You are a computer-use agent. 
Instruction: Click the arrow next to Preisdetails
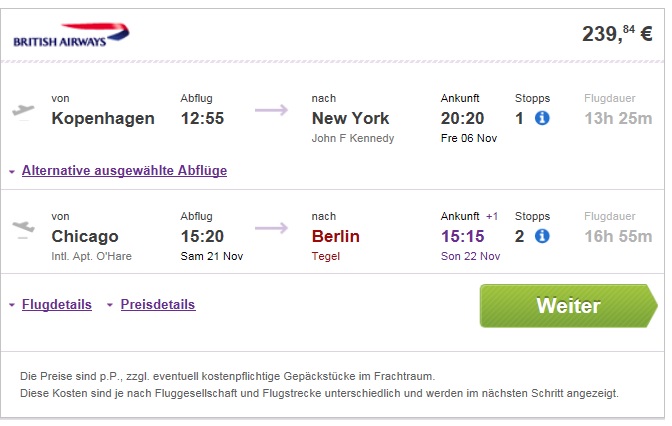(110, 305)
